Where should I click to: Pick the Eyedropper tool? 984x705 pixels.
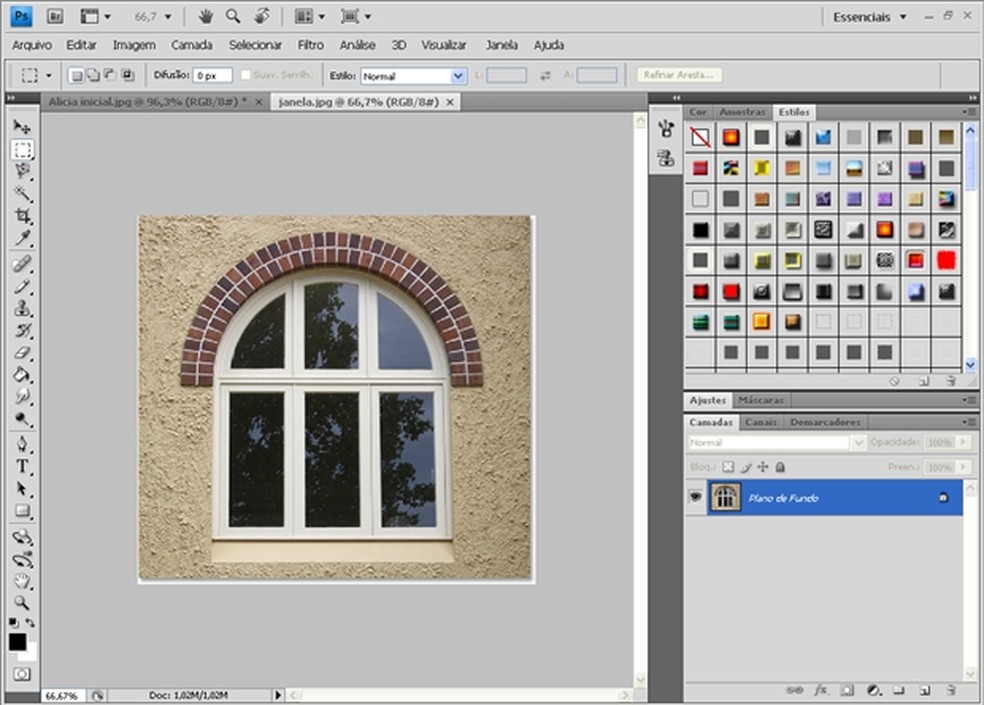pyautogui.click(x=22, y=239)
